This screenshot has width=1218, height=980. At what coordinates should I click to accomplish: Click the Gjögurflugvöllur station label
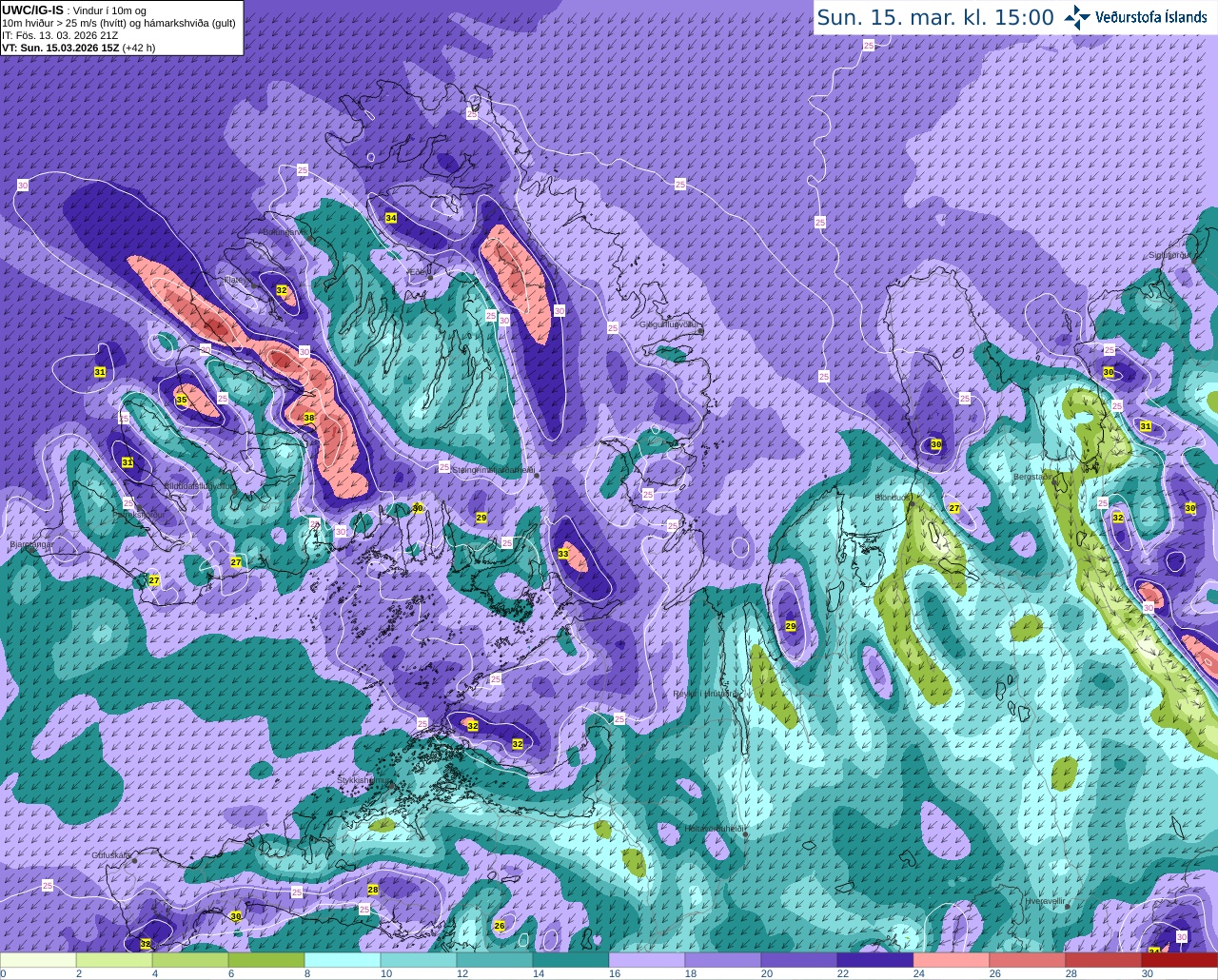click(x=671, y=324)
